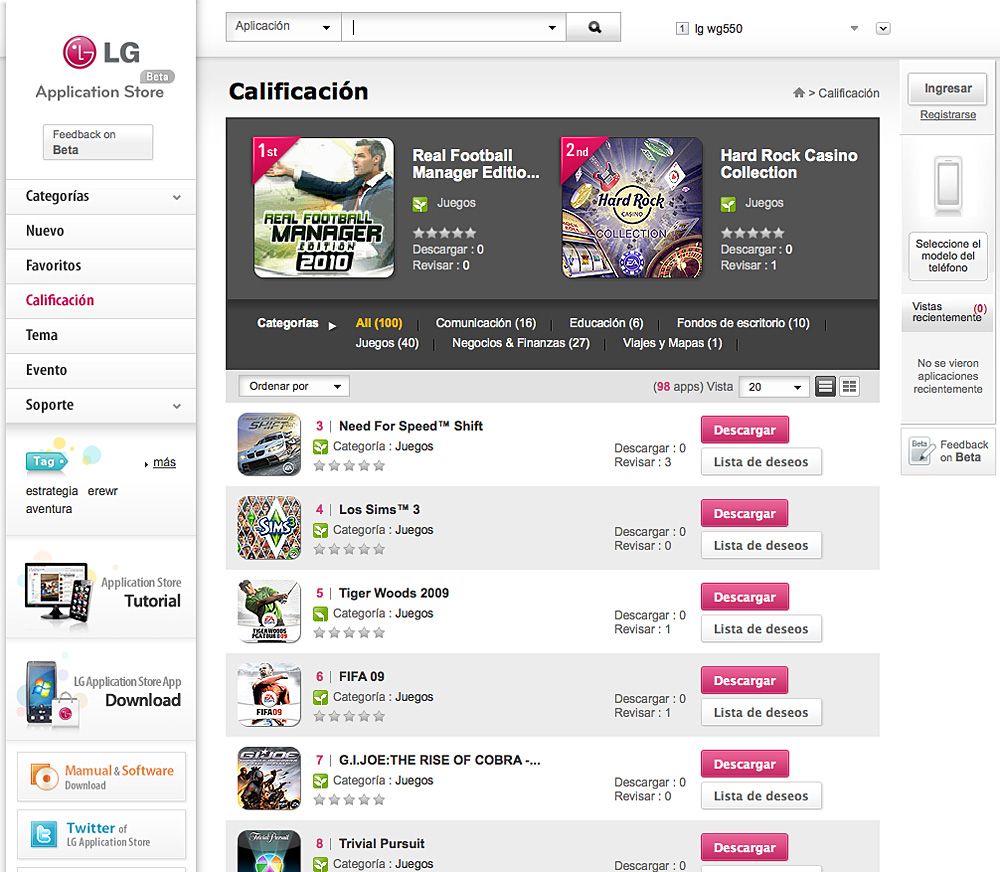Click the star rating of Need For Speed Shift
Viewport: 1000px width, 872px height.
tap(349, 466)
